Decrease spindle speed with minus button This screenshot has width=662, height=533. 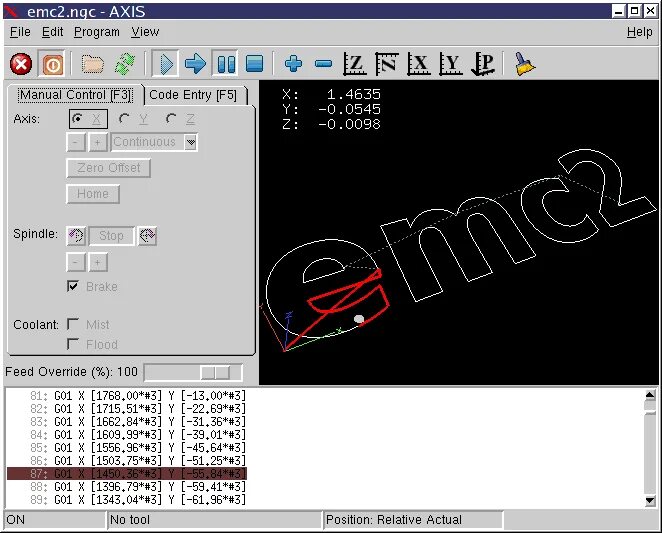(x=76, y=262)
